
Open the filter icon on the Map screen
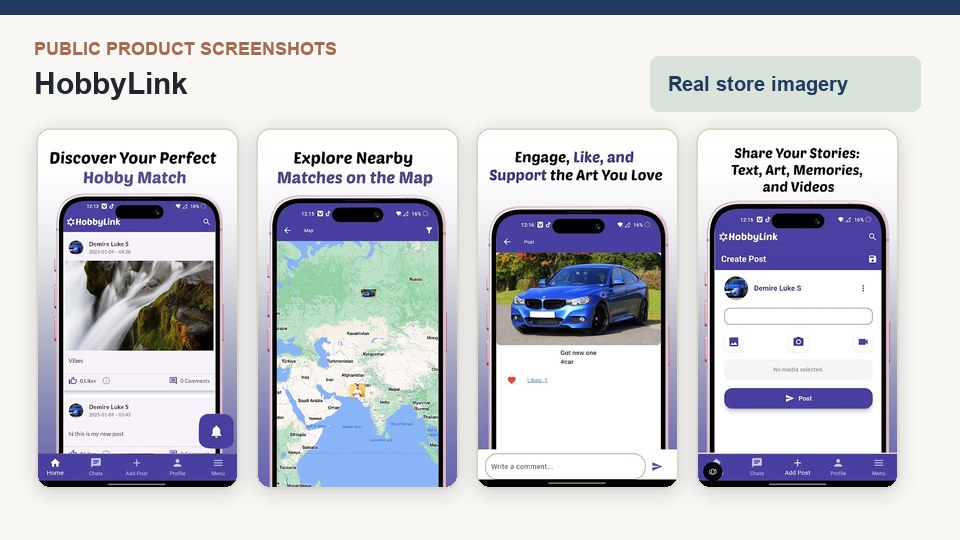pyautogui.click(x=429, y=230)
